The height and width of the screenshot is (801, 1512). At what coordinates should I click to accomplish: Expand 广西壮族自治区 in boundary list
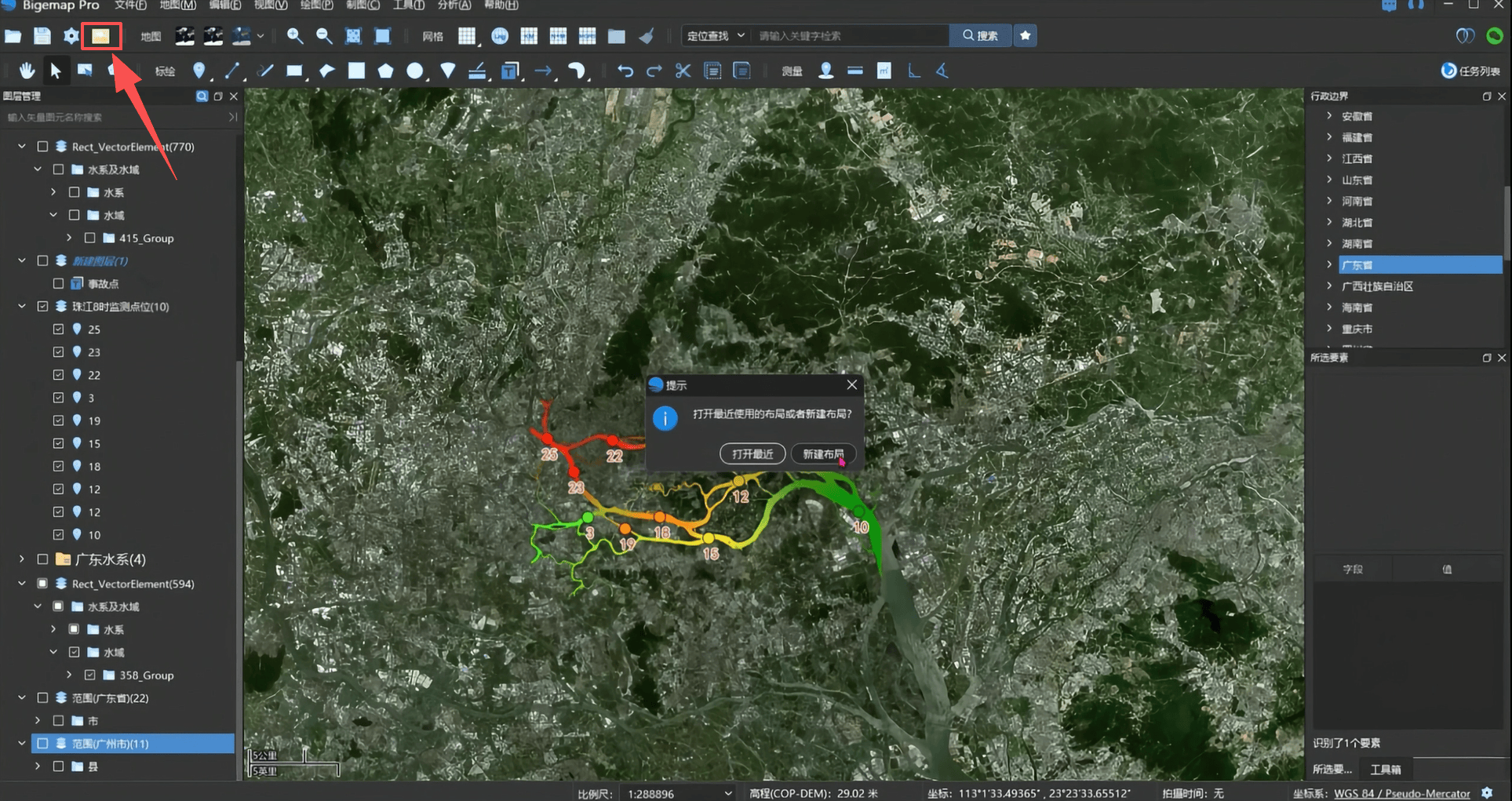click(1329, 286)
